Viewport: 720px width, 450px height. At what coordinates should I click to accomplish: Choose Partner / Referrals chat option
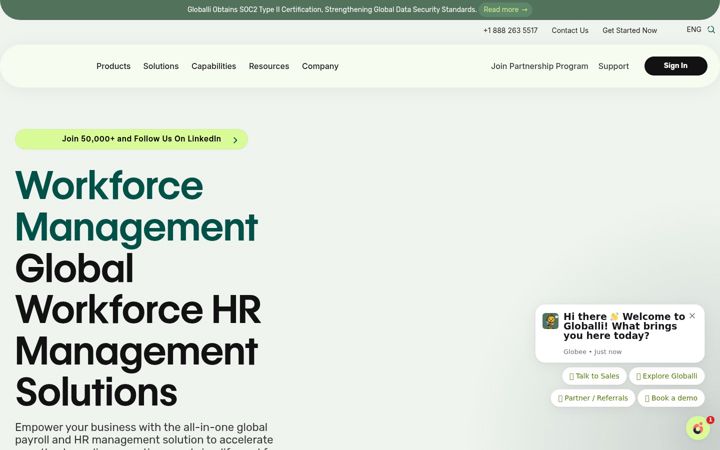point(593,398)
